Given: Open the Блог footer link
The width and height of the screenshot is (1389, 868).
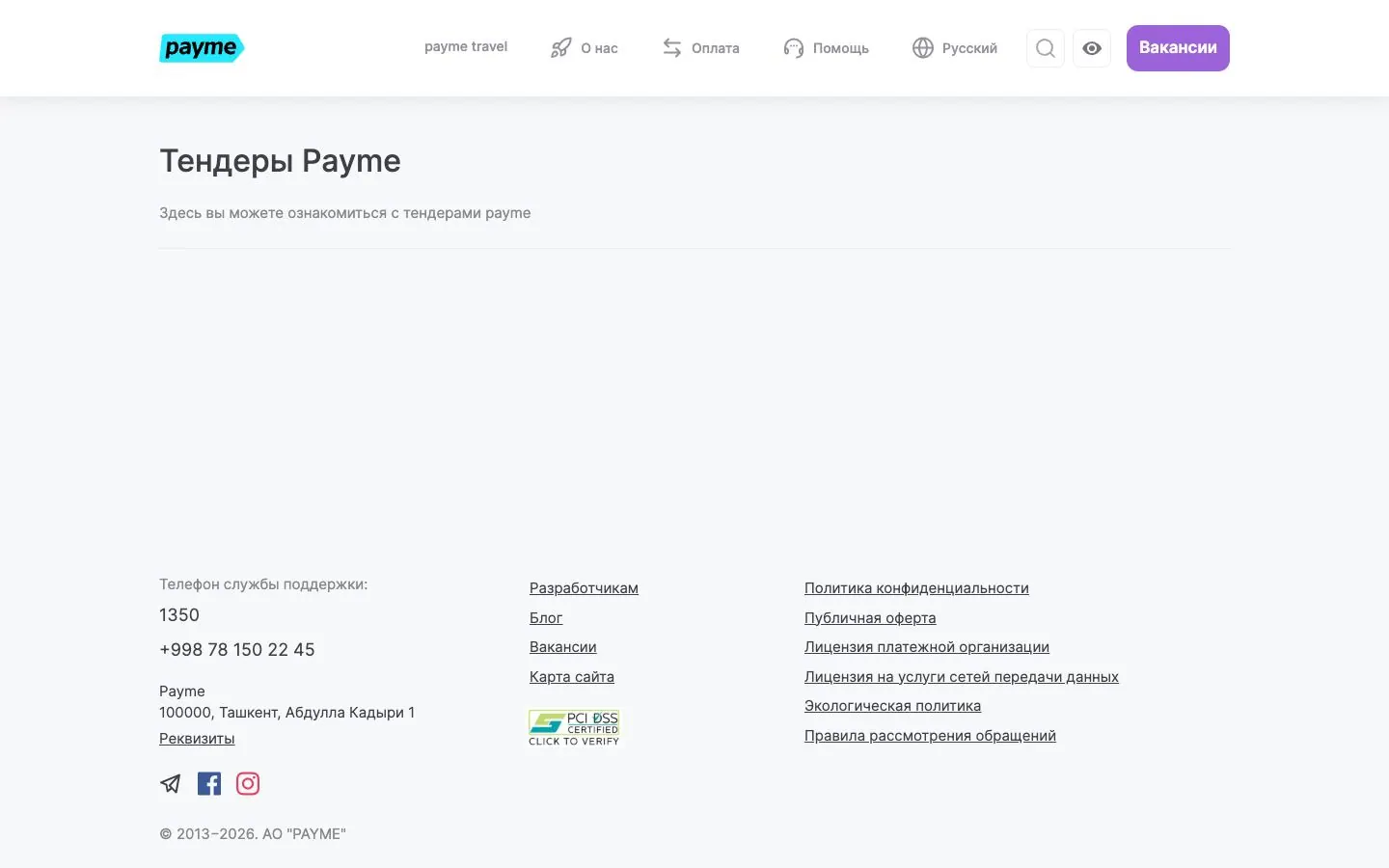Looking at the screenshot, I should (546, 618).
